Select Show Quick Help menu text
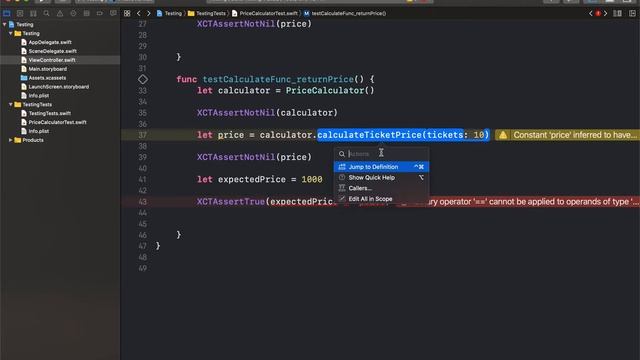The width and height of the screenshot is (640, 360). (371, 178)
